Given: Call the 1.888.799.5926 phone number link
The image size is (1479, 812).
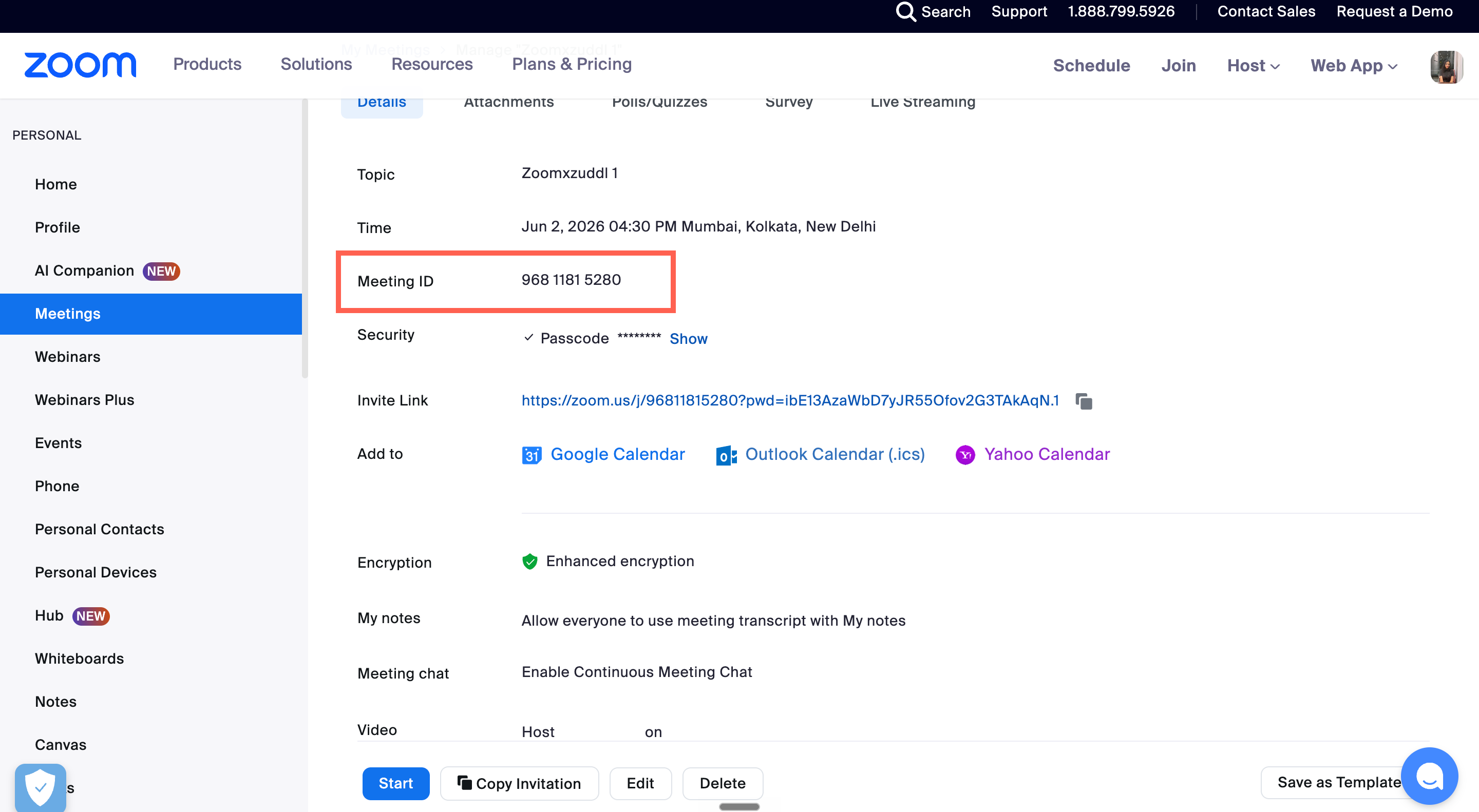Looking at the screenshot, I should [1121, 11].
